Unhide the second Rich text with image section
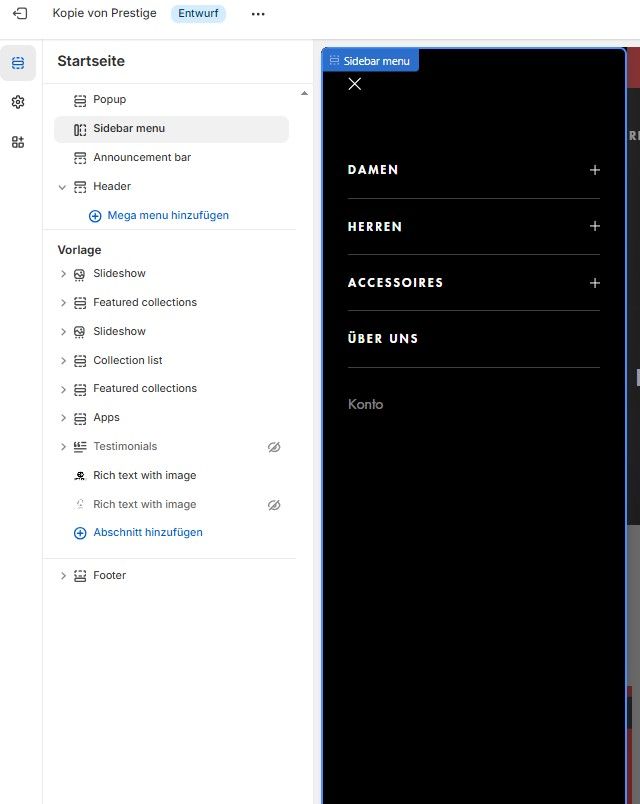The height and width of the screenshot is (804, 640). point(274,505)
